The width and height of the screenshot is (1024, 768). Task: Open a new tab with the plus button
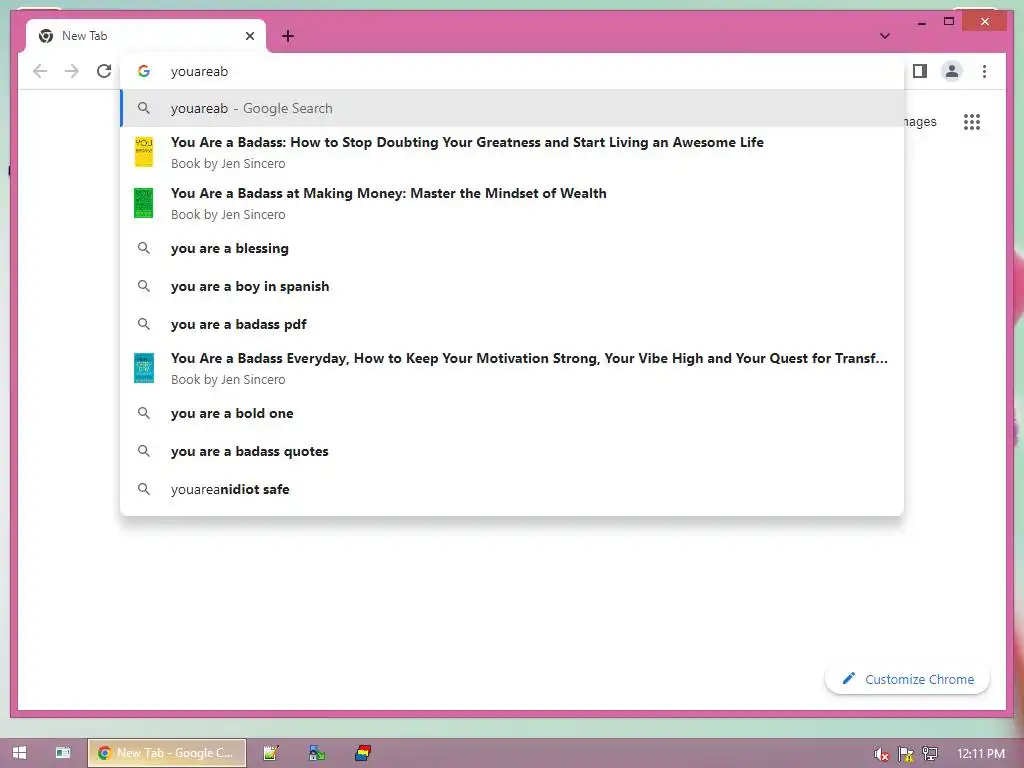[x=288, y=36]
